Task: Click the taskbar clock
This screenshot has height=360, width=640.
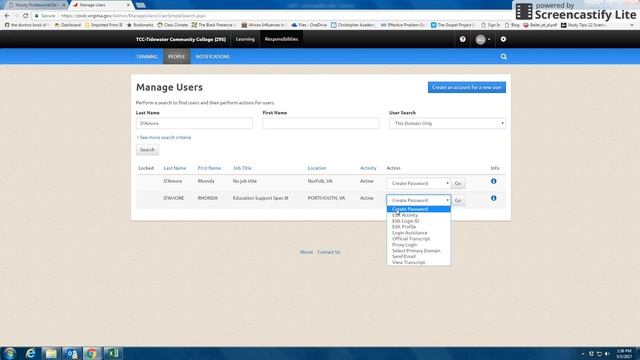Action: 624,353
